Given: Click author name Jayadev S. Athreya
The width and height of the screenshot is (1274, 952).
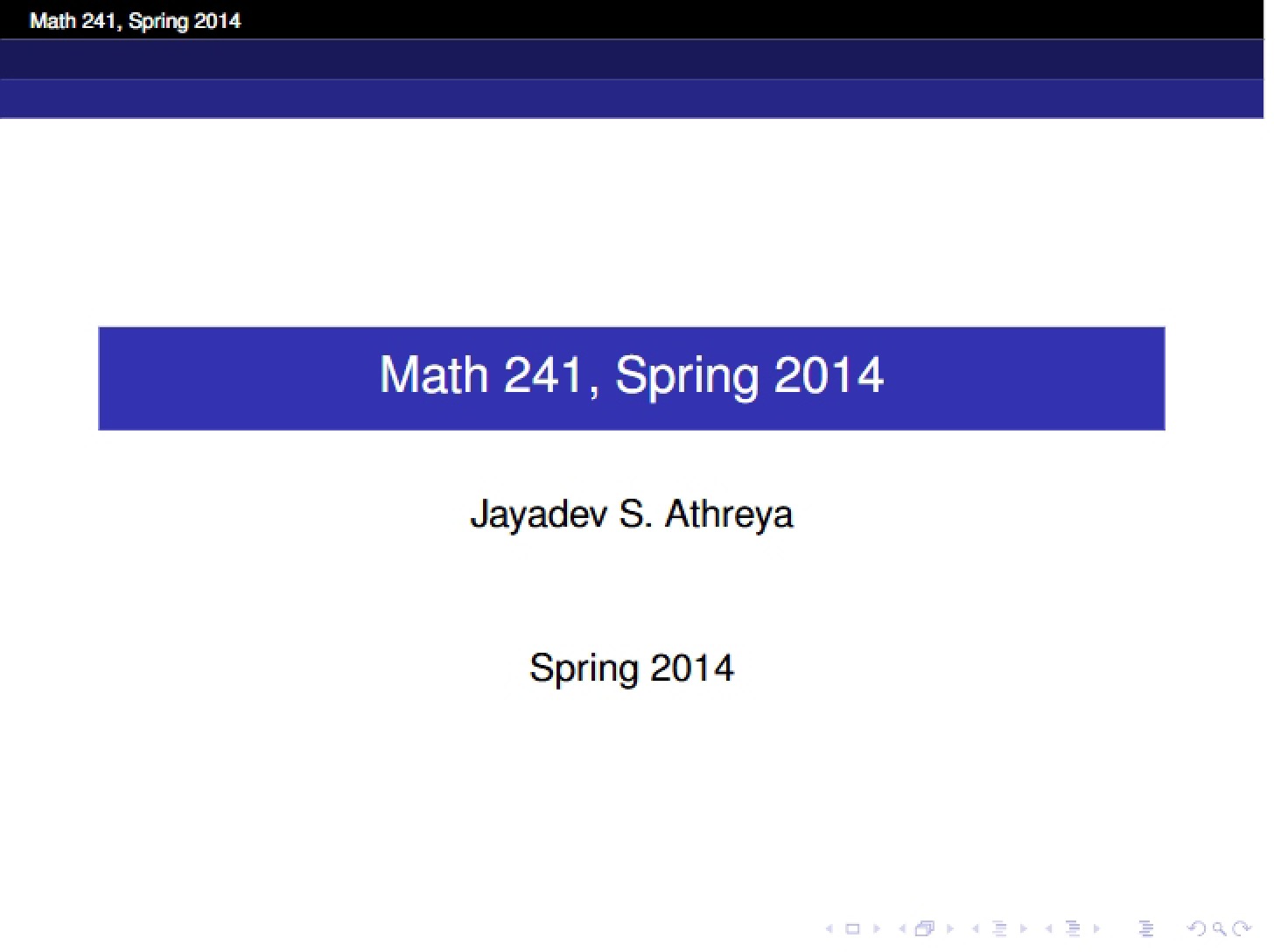Looking at the screenshot, I should 631,514.
